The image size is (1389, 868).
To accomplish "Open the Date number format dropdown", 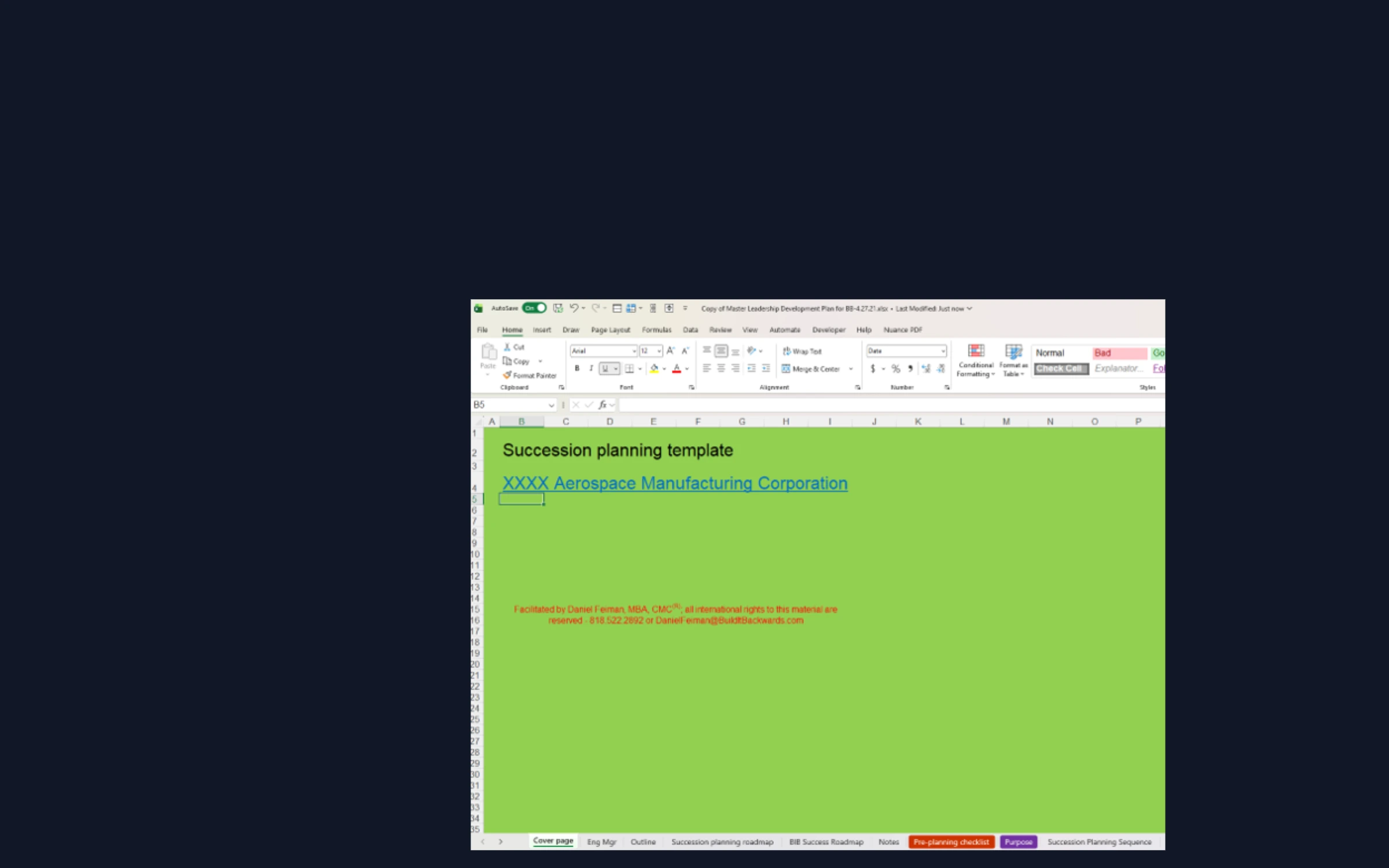I will (x=943, y=351).
